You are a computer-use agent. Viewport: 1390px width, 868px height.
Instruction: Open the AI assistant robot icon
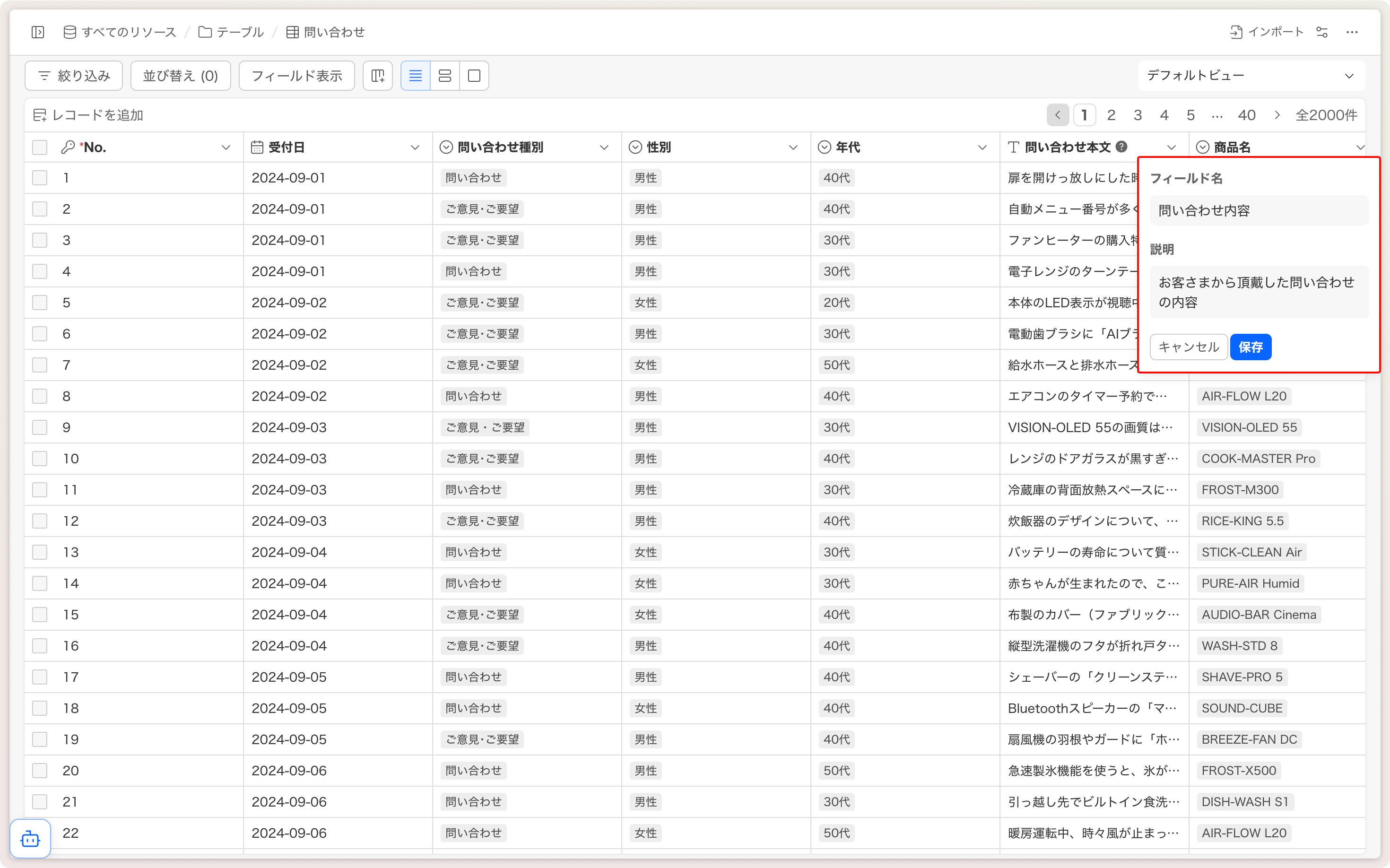click(x=30, y=839)
